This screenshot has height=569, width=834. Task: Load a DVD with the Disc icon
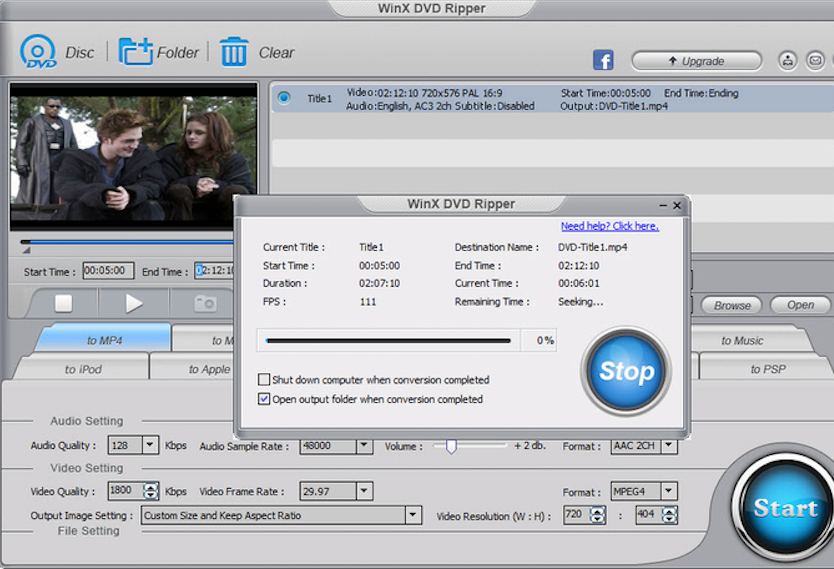tap(38, 52)
